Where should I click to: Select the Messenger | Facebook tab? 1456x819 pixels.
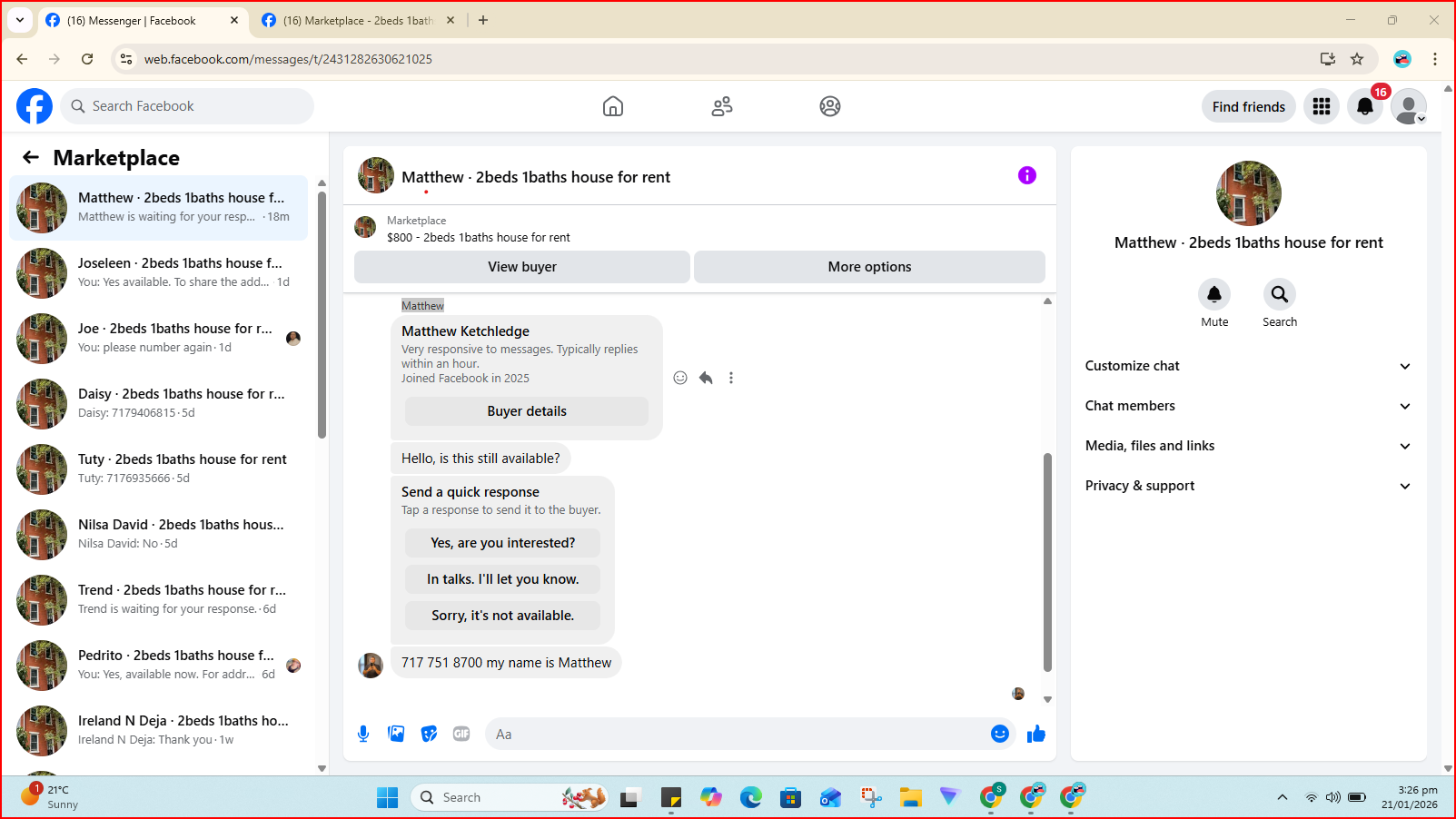pyautogui.click(x=143, y=20)
